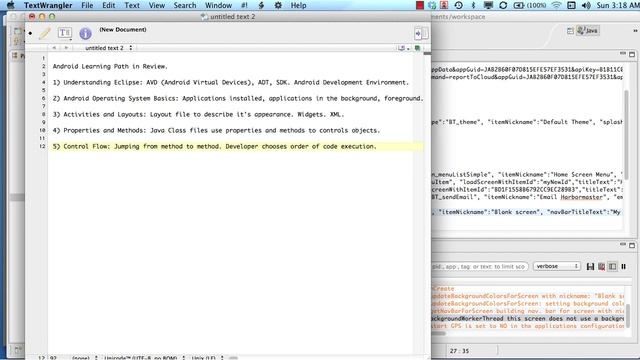
Task: Open the Window menu
Action: tap(218, 5)
